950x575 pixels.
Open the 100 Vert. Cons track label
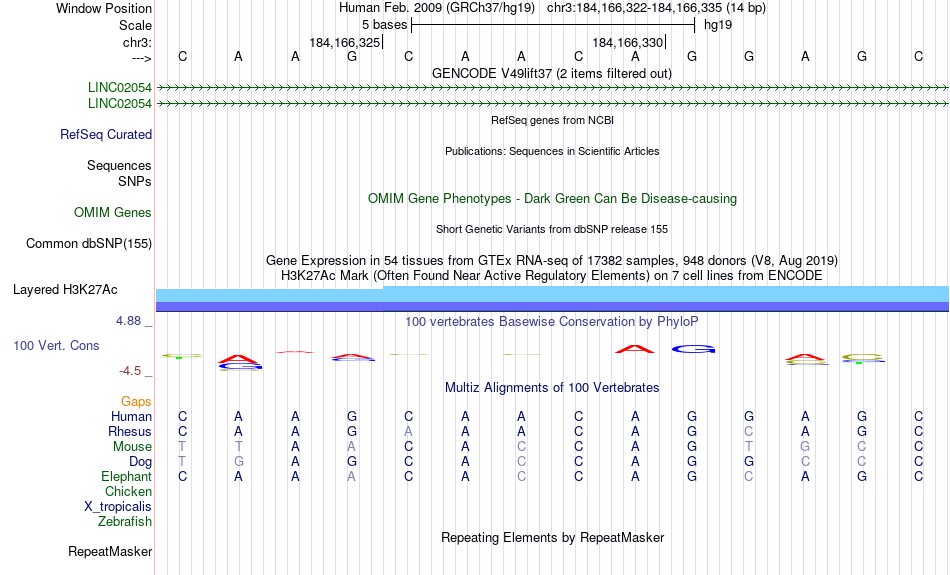coord(56,345)
